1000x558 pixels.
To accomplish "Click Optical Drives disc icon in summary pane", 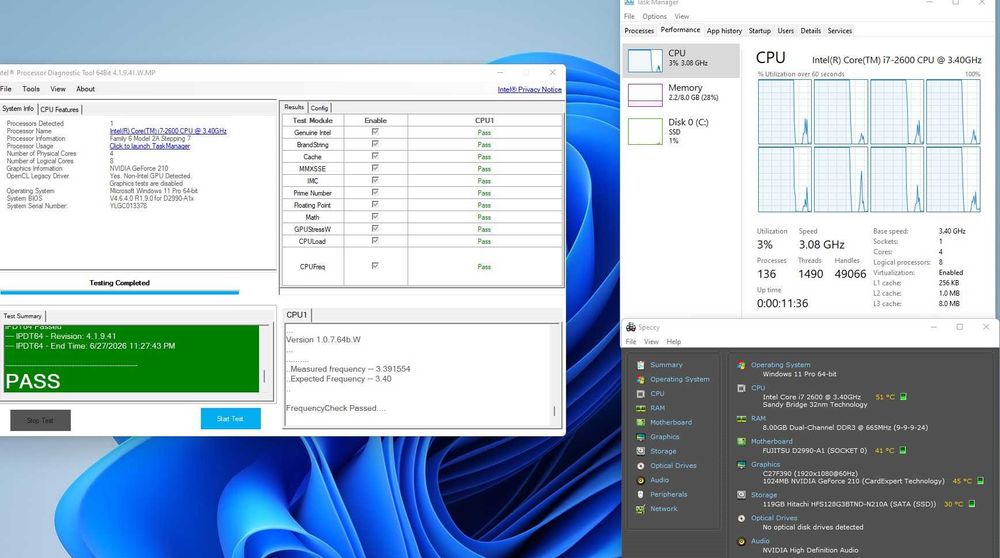I will (x=741, y=518).
